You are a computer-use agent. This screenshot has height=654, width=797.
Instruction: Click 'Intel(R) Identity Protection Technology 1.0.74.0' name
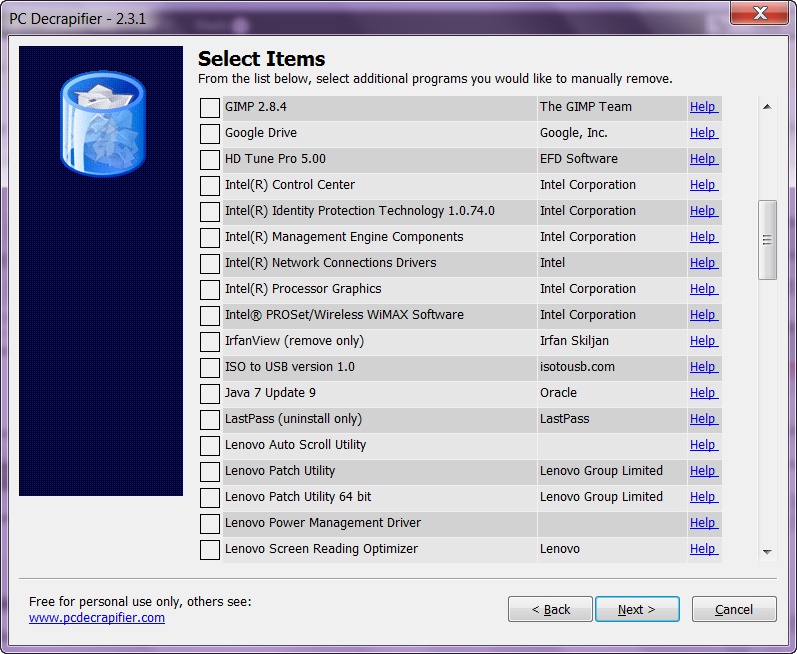pyautogui.click(x=359, y=210)
